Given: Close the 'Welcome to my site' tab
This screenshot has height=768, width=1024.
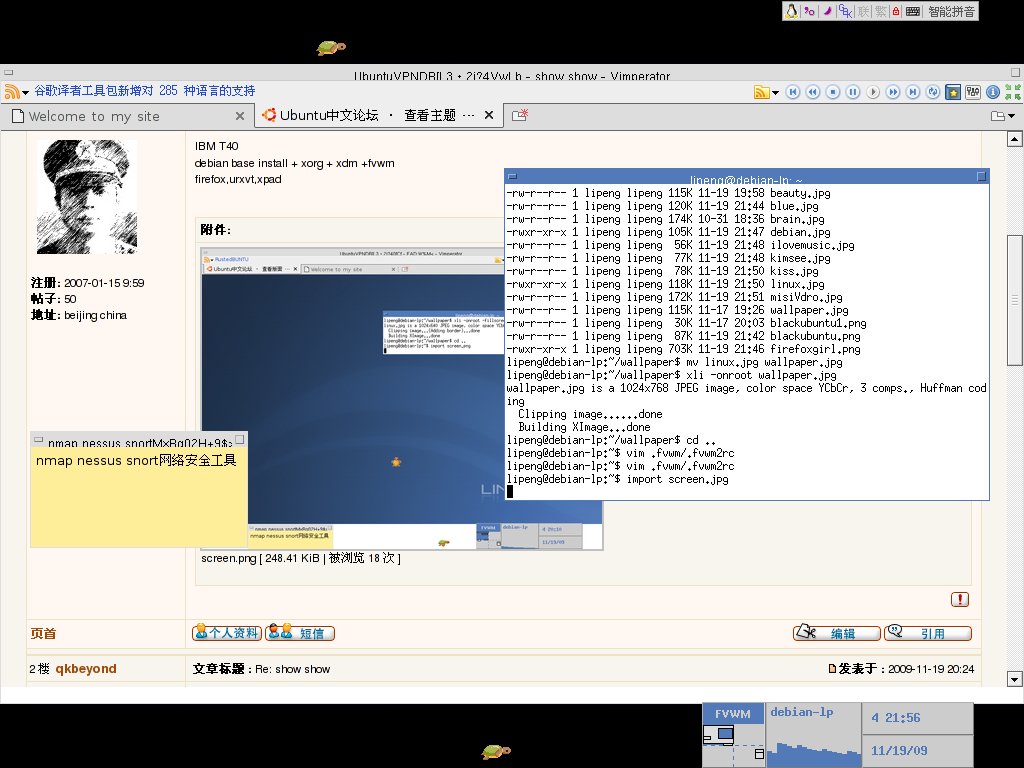Looking at the screenshot, I should [240, 116].
